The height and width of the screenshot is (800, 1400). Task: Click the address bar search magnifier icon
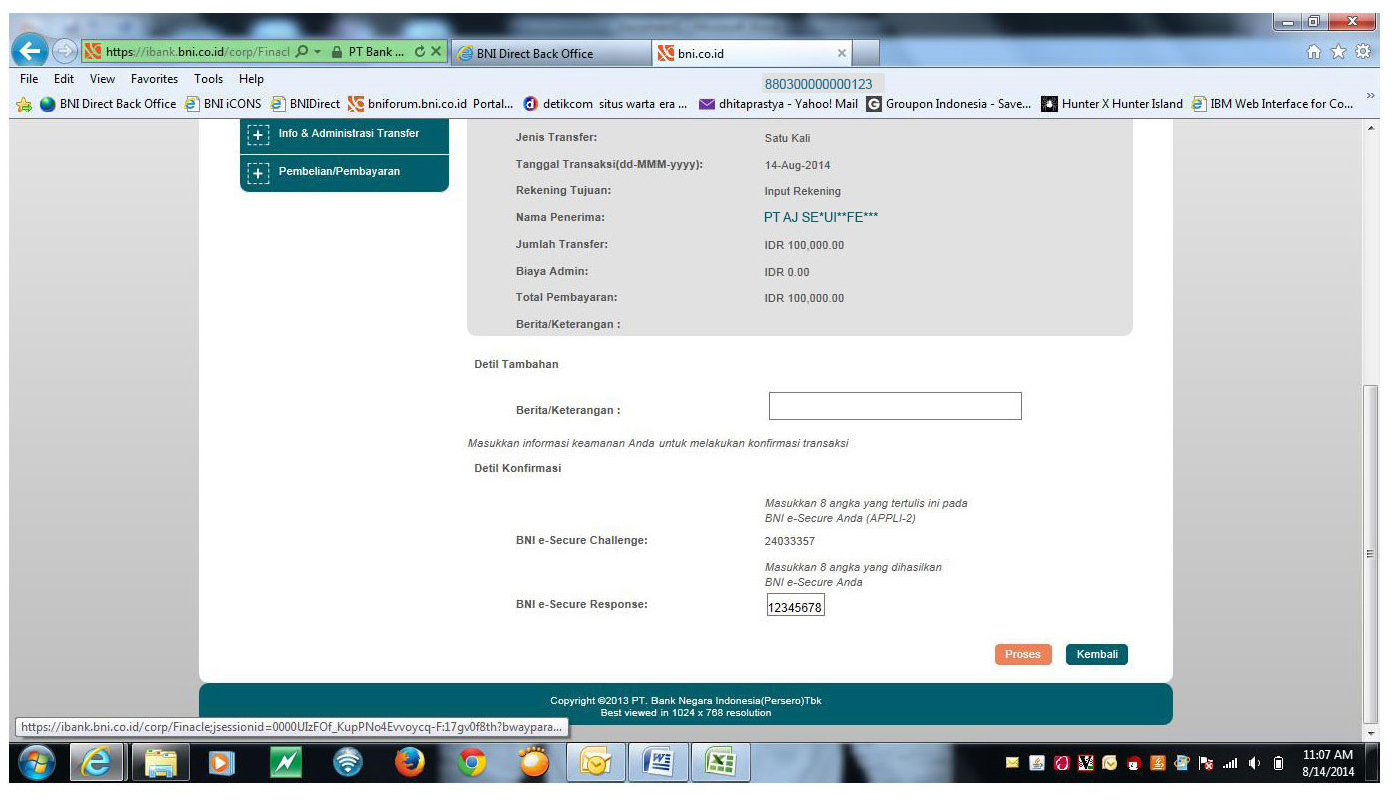click(x=303, y=52)
